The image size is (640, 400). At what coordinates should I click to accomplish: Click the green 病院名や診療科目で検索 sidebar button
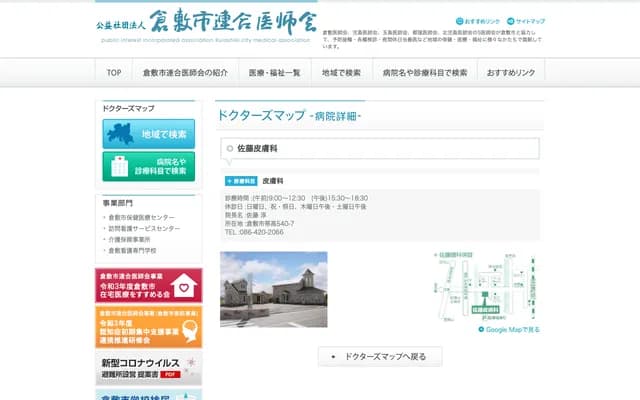coord(148,166)
